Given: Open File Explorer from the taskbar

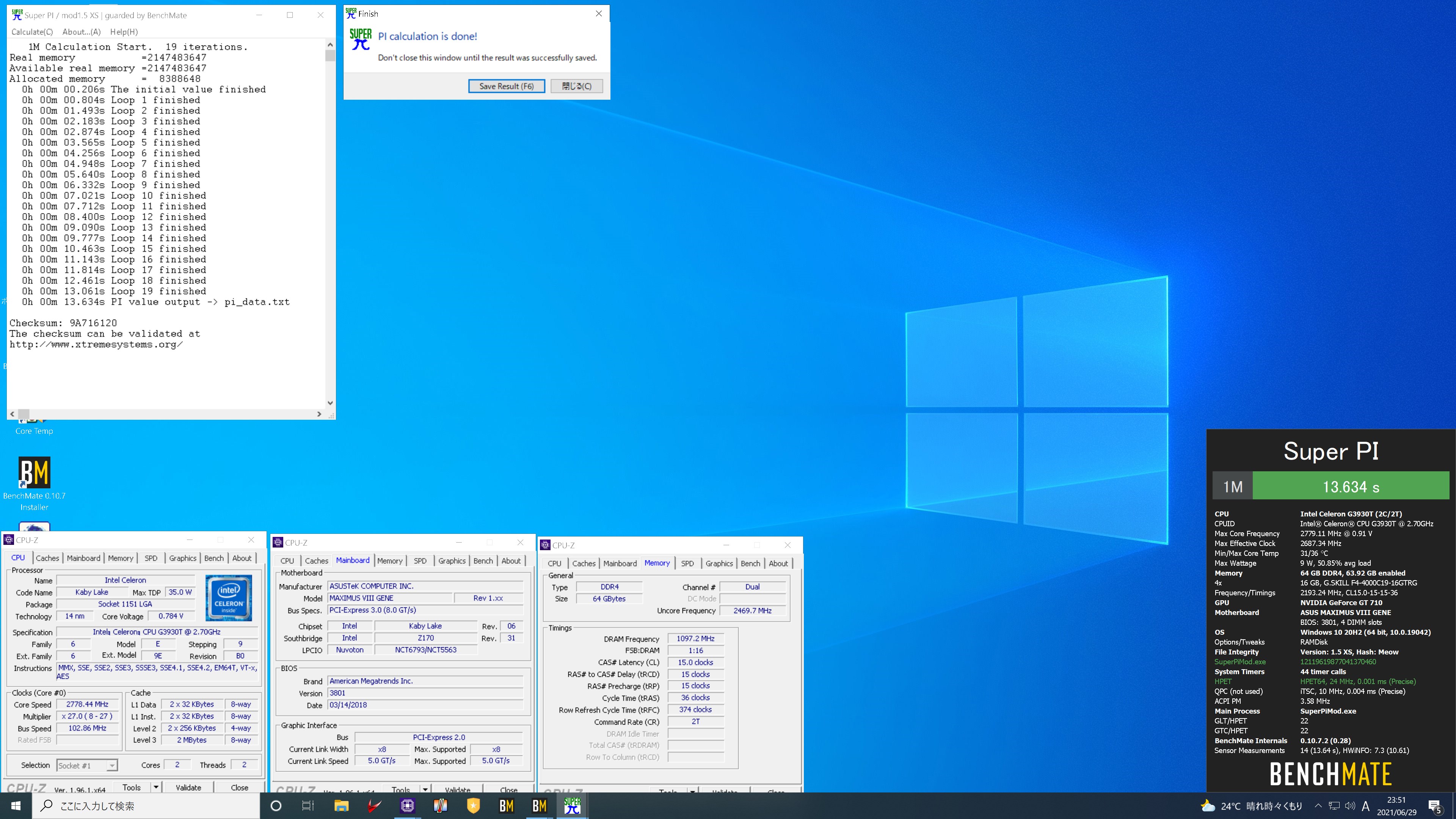Looking at the screenshot, I should click(x=341, y=805).
